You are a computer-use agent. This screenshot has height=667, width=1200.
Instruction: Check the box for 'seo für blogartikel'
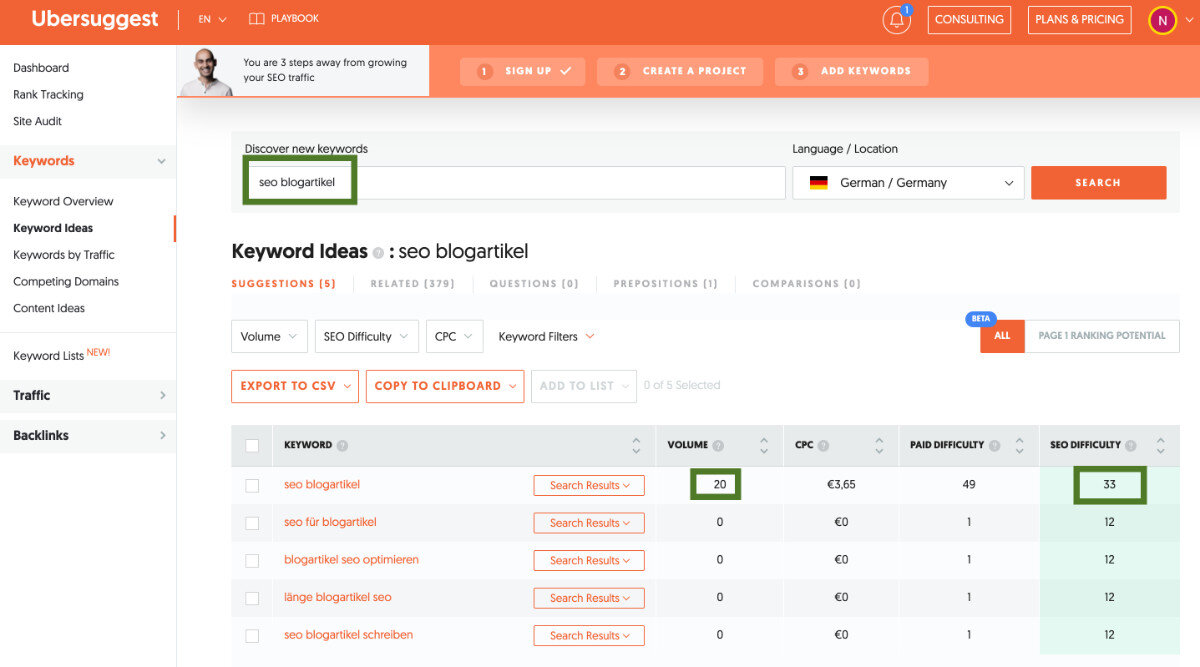(252, 523)
